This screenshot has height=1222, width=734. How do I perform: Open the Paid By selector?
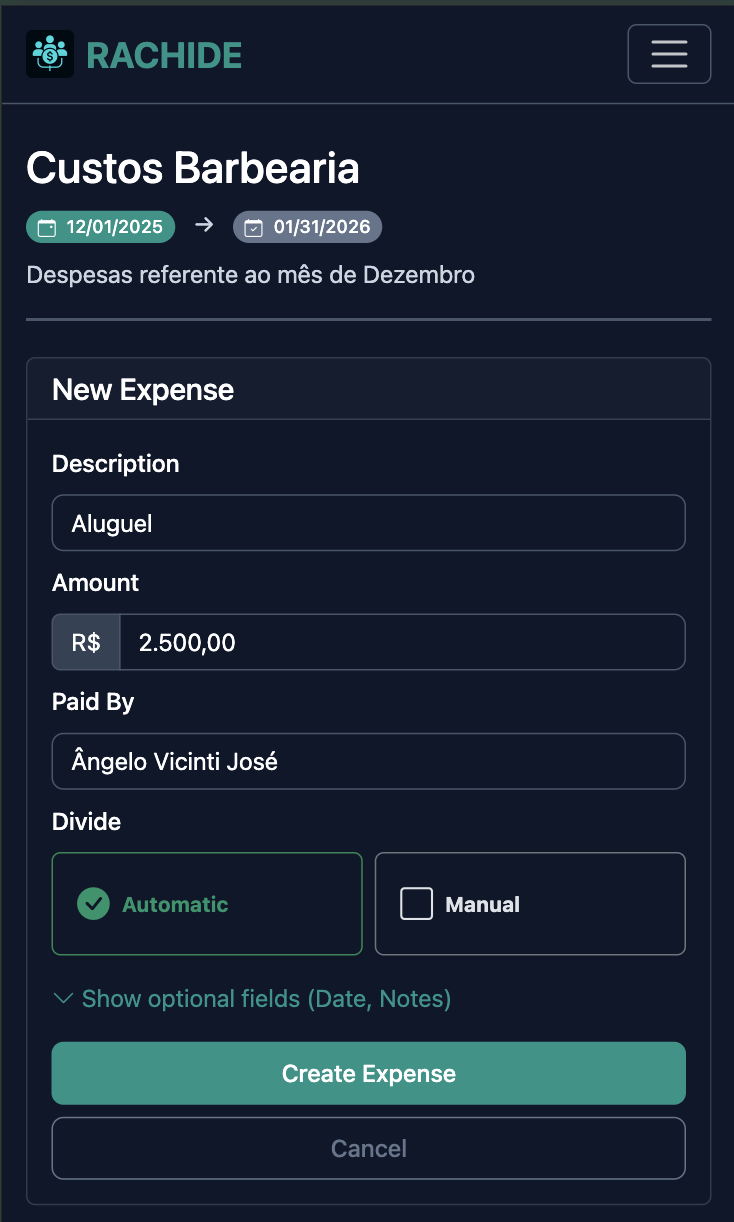[368, 761]
